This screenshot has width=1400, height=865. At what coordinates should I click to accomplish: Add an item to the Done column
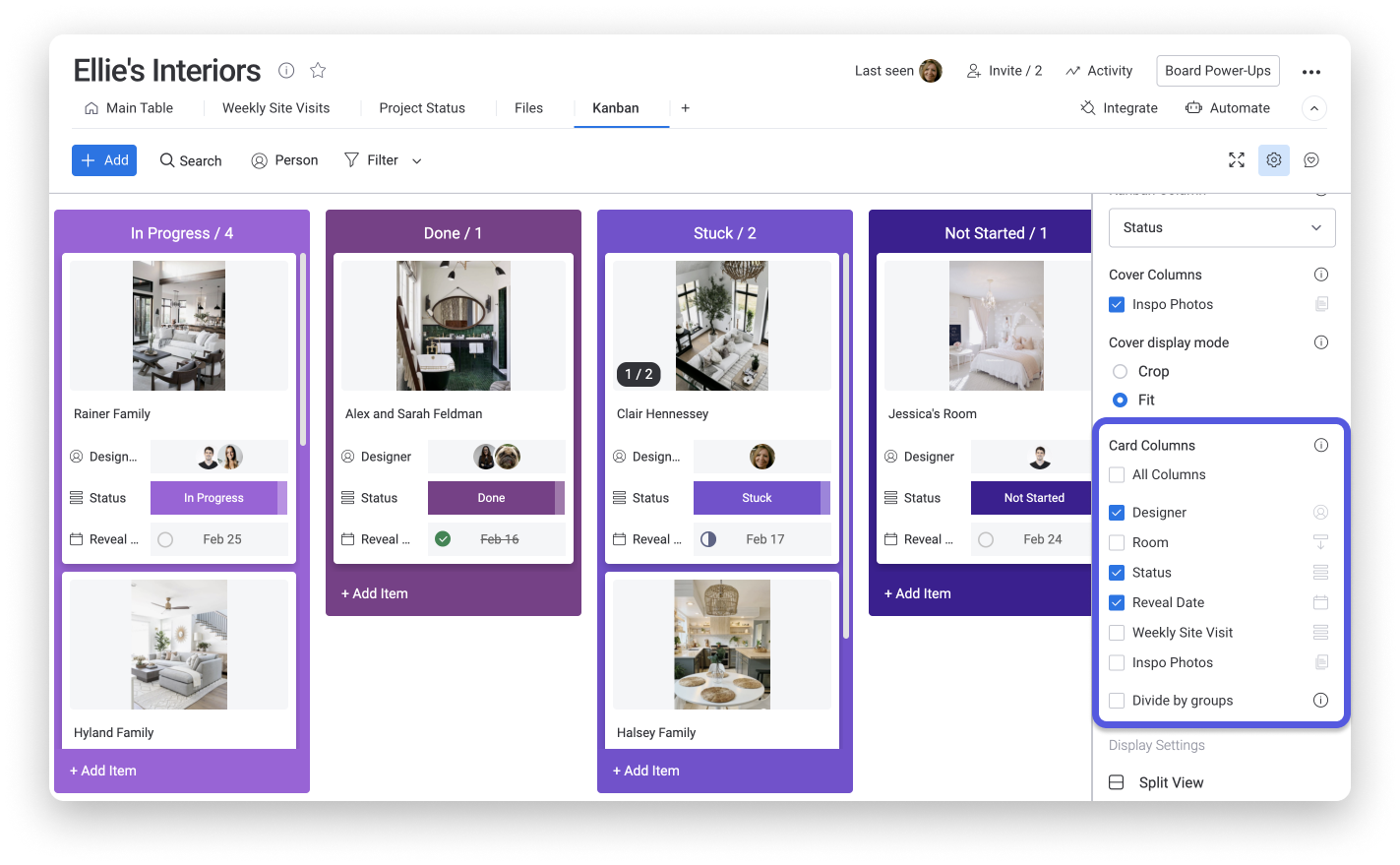(x=375, y=593)
